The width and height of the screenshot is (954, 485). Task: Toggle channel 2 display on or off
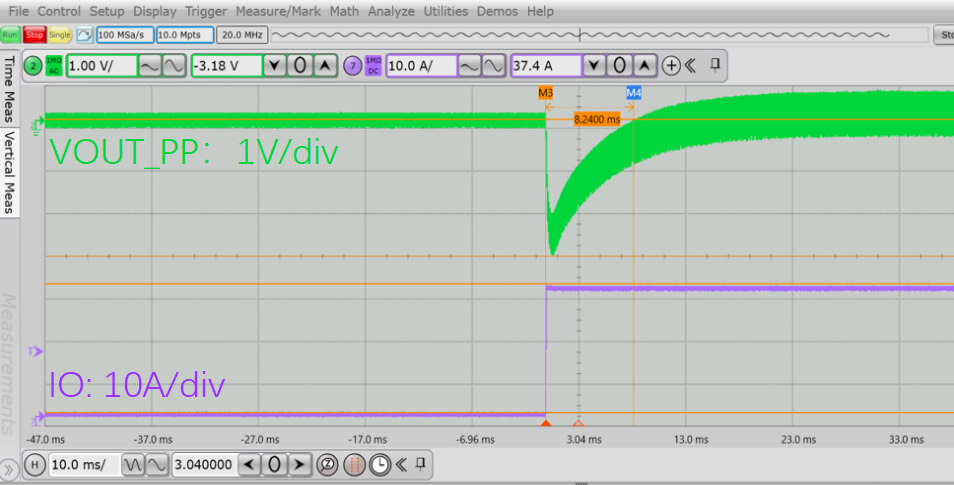point(33,66)
